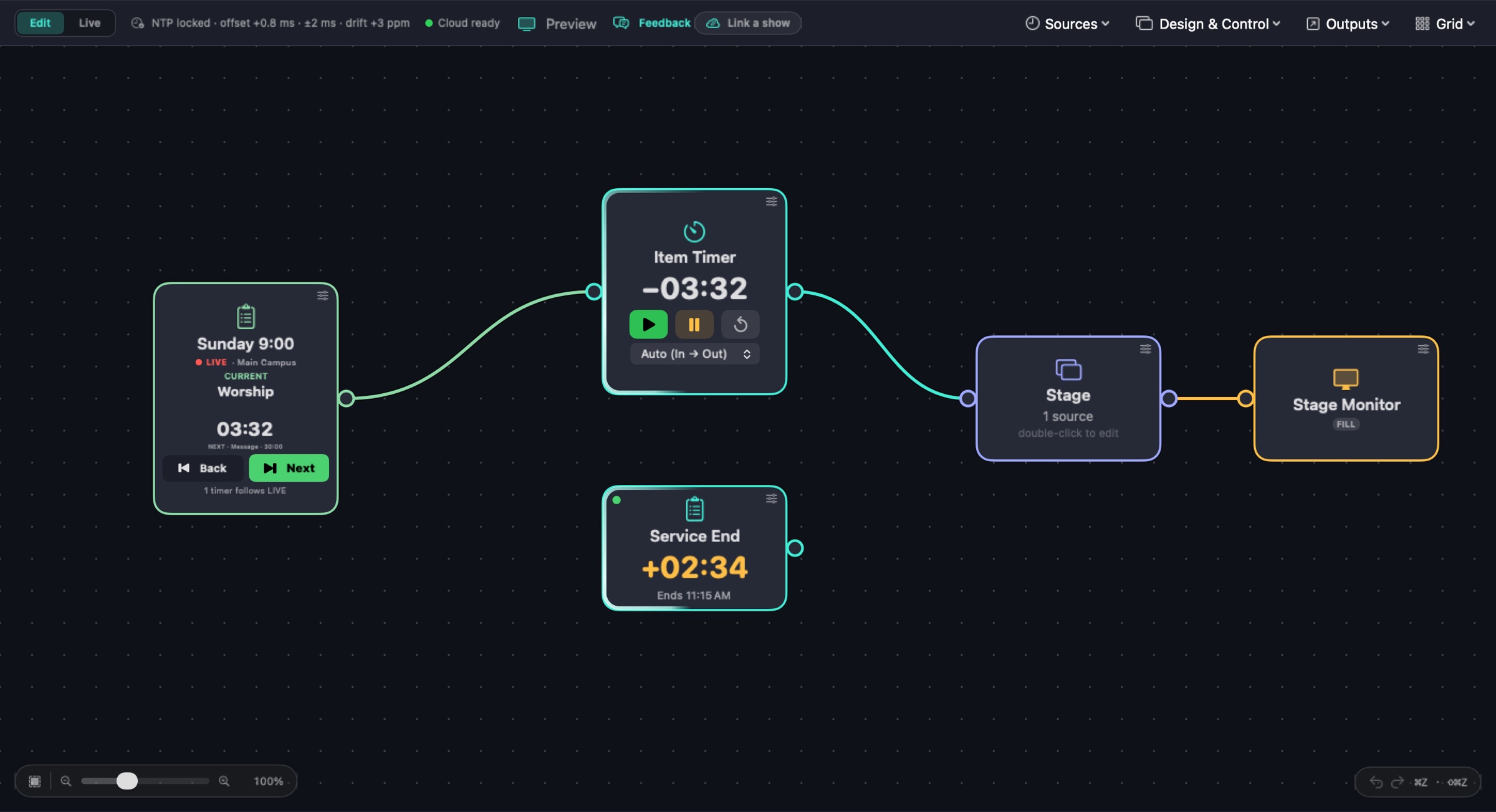Start the Item Timer with play button
The height and width of the screenshot is (812, 1496).
pyautogui.click(x=648, y=324)
